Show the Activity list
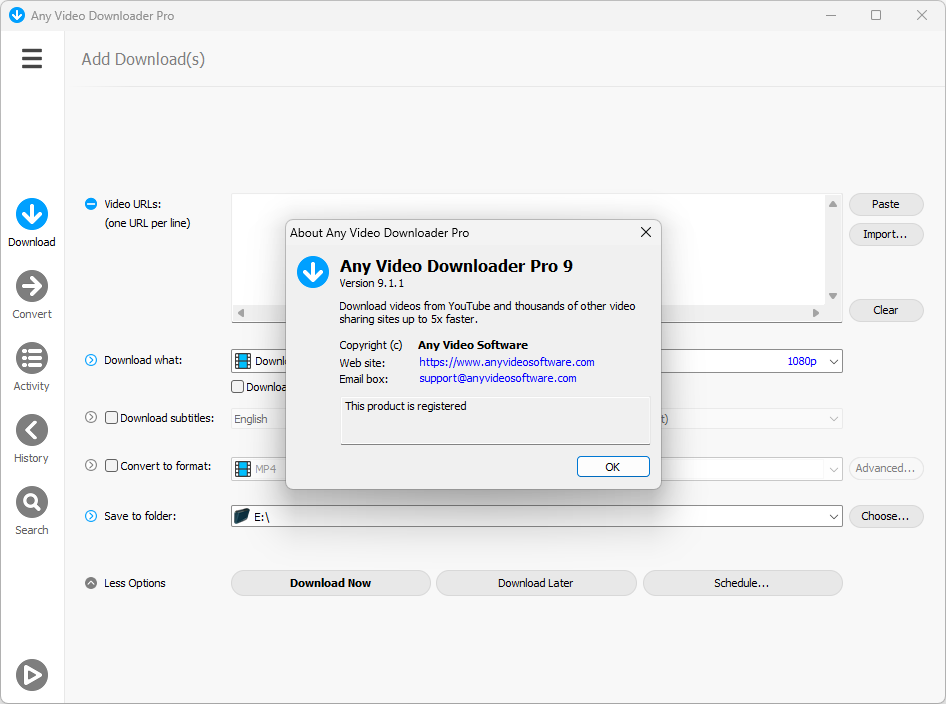This screenshot has height=704, width=946. coord(32,367)
